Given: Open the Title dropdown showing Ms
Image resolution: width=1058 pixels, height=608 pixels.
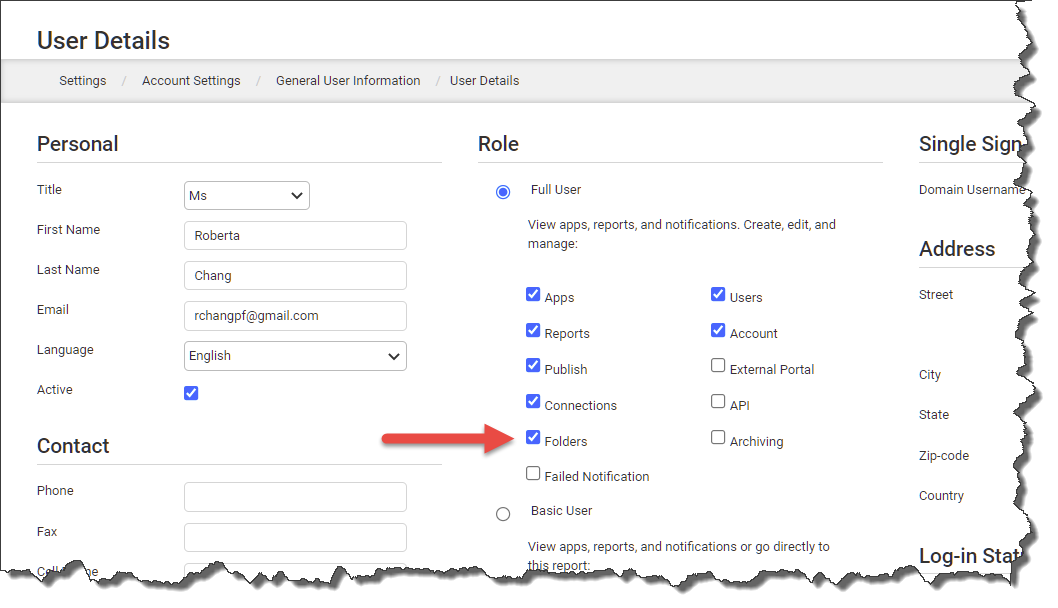Looking at the screenshot, I should [247, 196].
